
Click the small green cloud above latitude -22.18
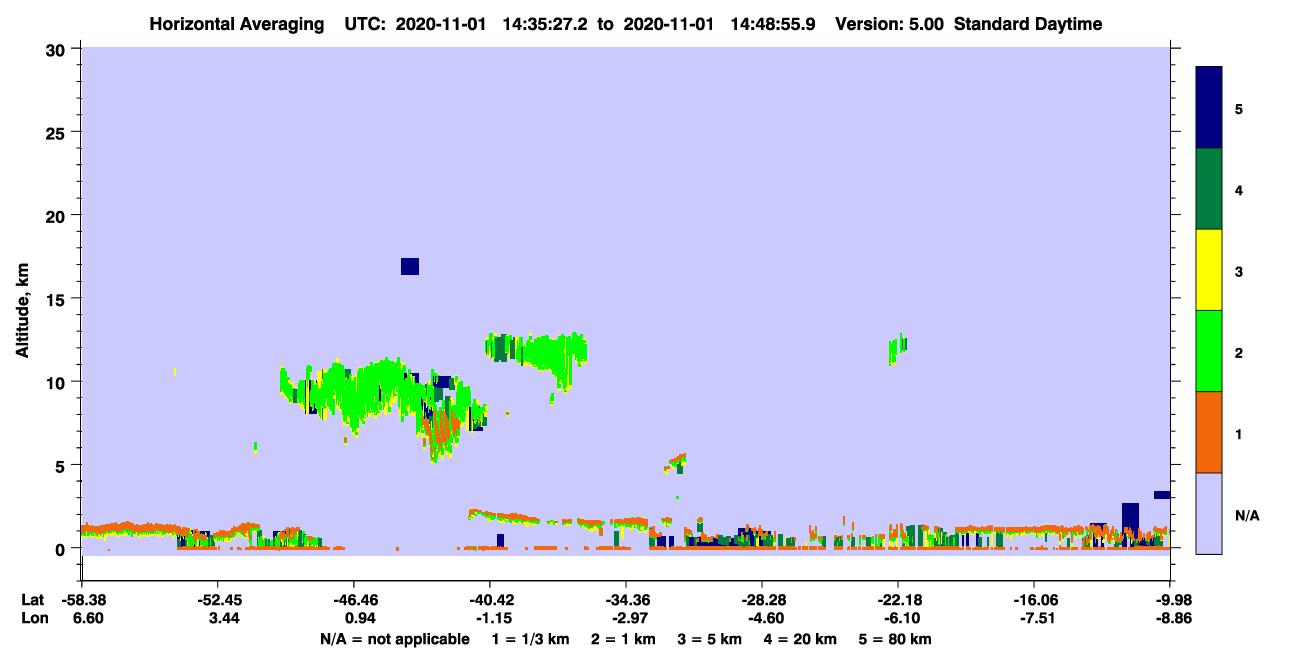click(x=897, y=349)
